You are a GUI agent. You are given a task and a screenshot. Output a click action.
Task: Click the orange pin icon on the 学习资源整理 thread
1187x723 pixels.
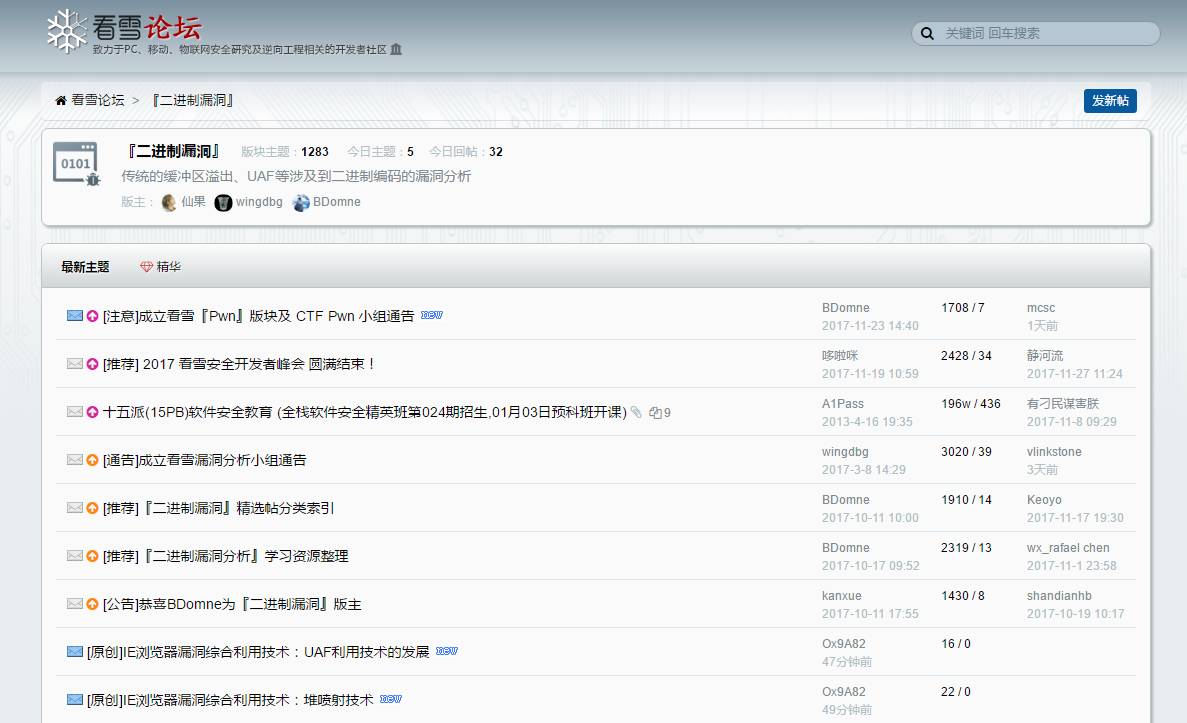click(92, 556)
